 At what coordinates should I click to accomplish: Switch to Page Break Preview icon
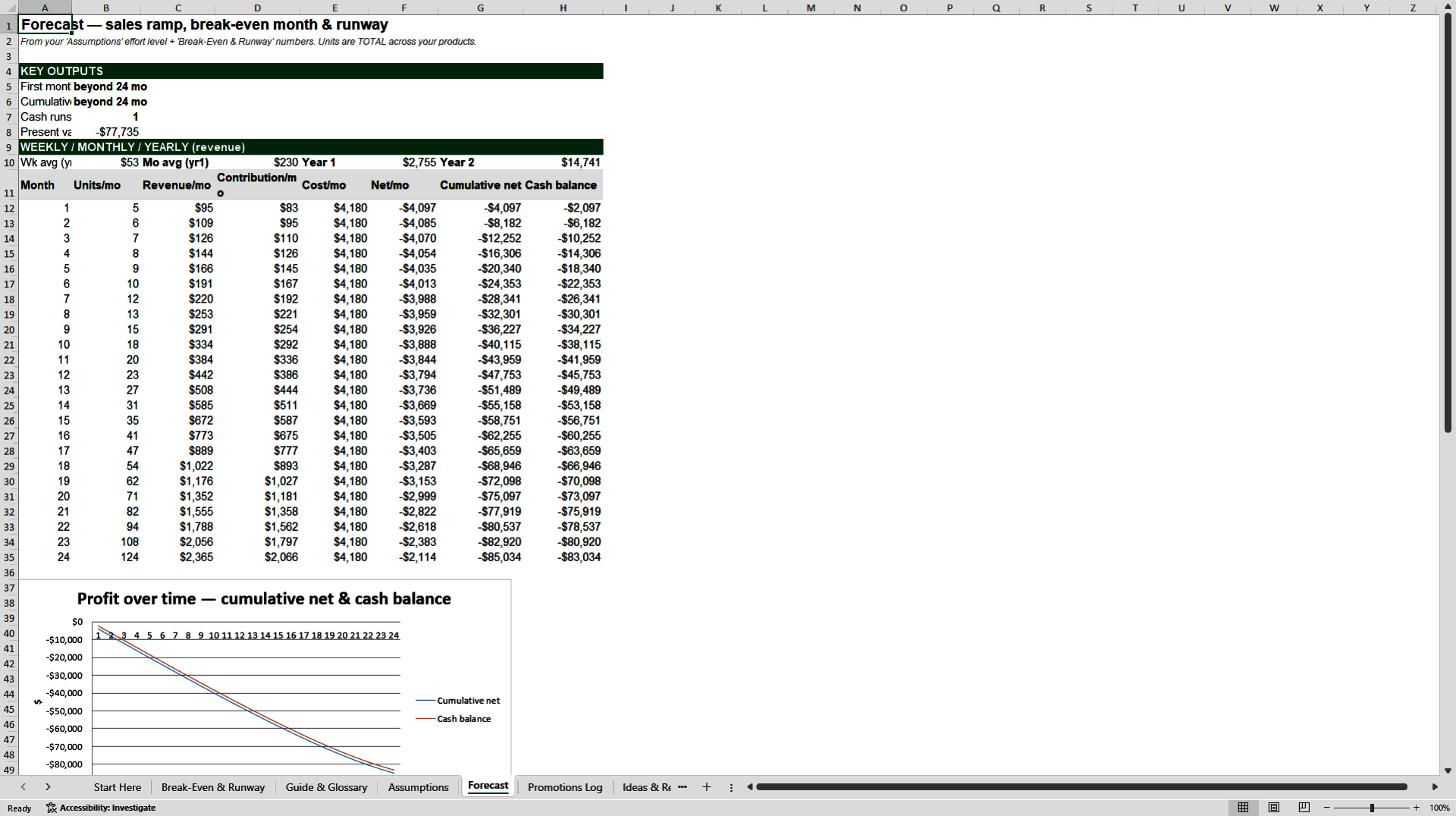coord(1304,808)
